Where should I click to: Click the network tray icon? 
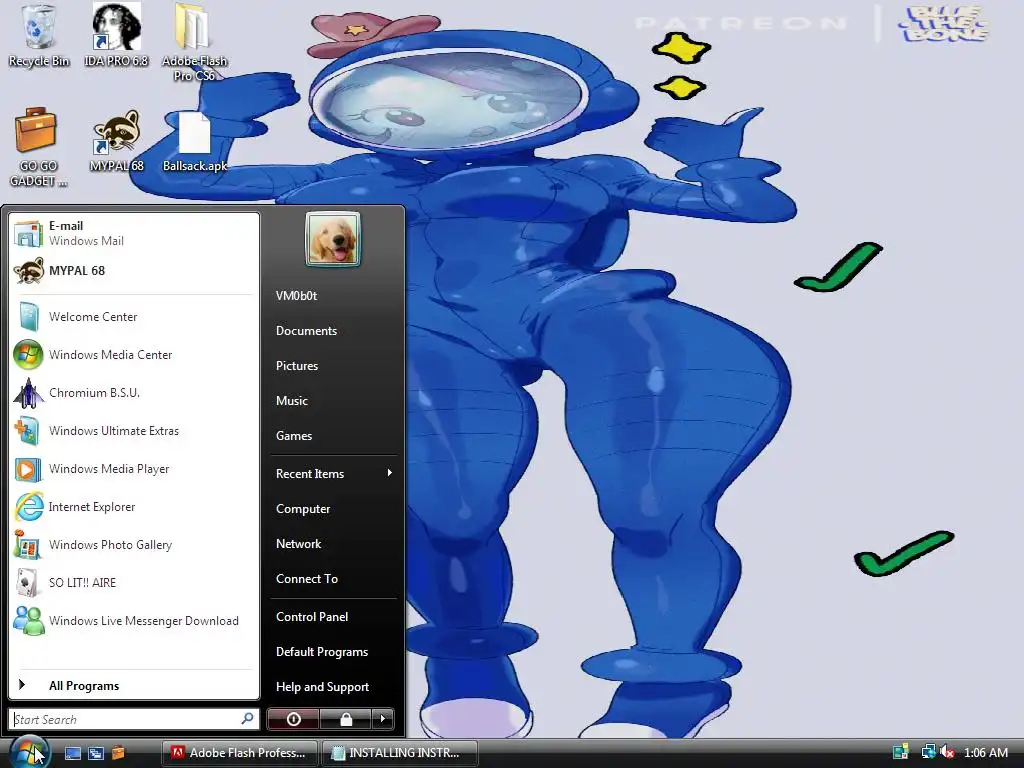[x=927, y=752]
